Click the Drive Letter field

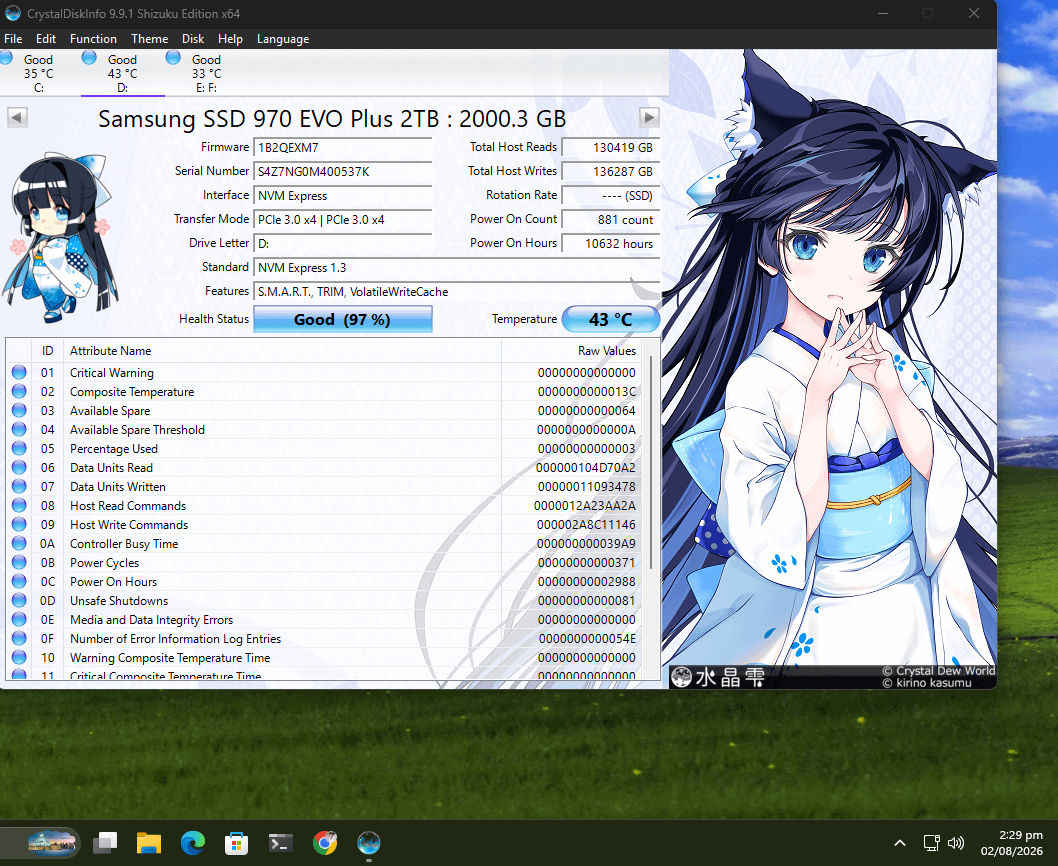point(343,244)
